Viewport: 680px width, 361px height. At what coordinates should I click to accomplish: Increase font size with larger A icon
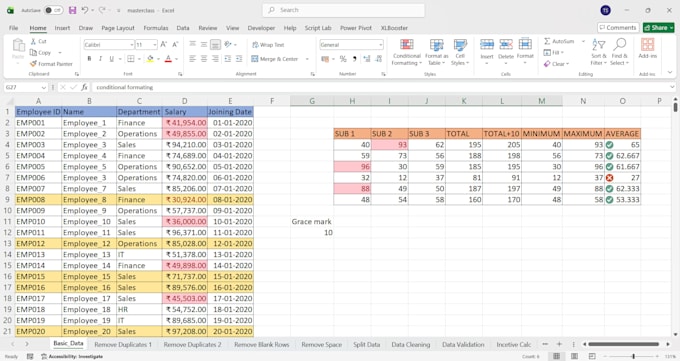pos(163,44)
